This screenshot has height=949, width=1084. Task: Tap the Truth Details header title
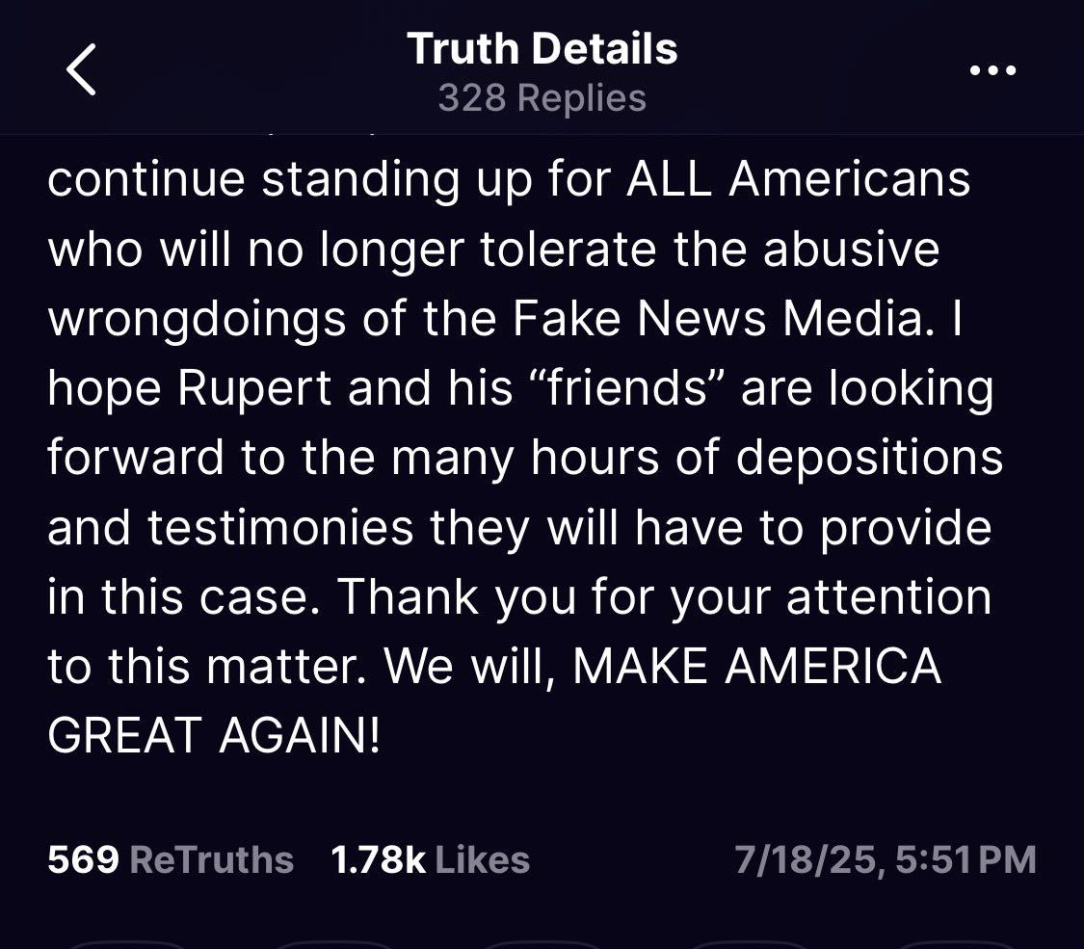[x=542, y=49]
